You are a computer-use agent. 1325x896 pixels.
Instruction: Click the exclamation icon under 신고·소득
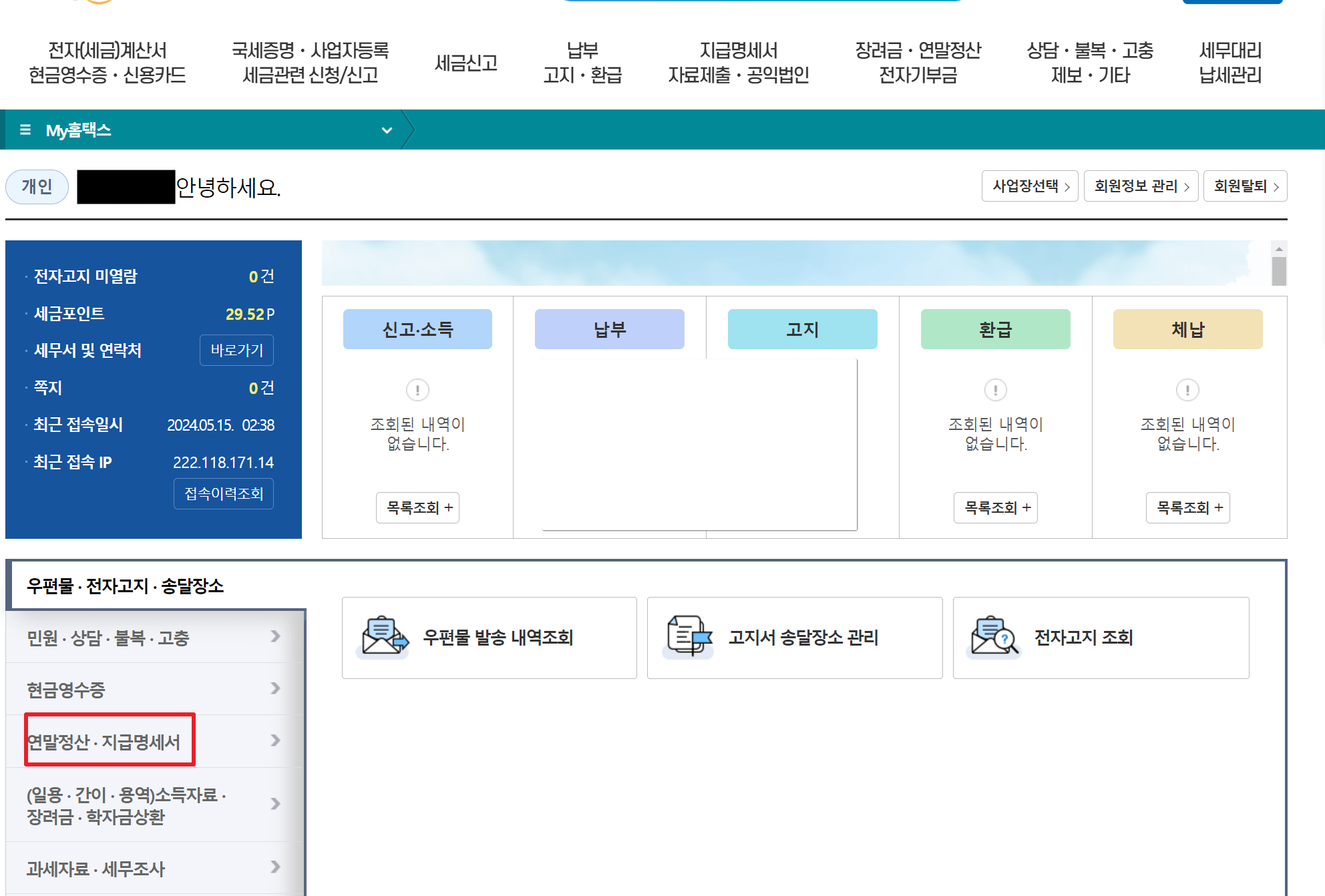pos(417,391)
